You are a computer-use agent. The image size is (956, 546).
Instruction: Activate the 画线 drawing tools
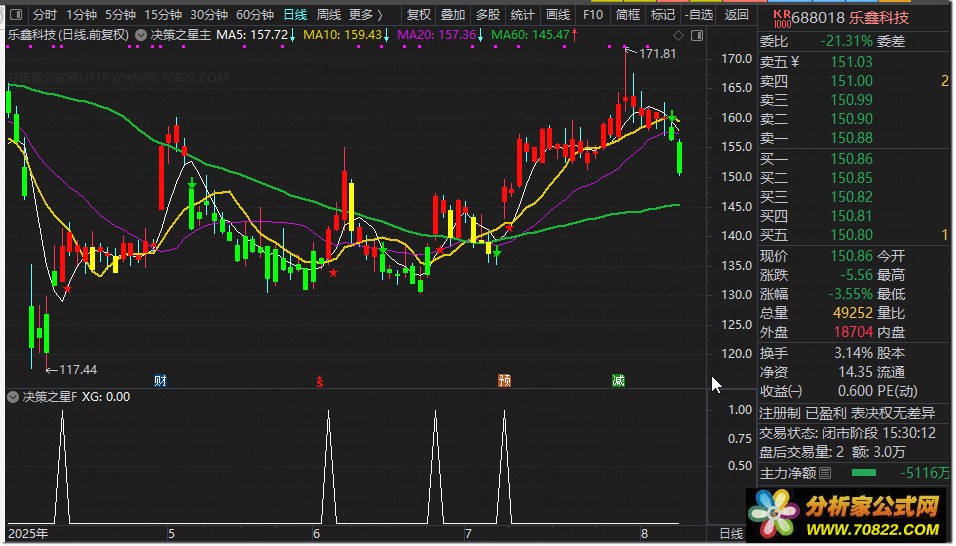tap(558, 14)
